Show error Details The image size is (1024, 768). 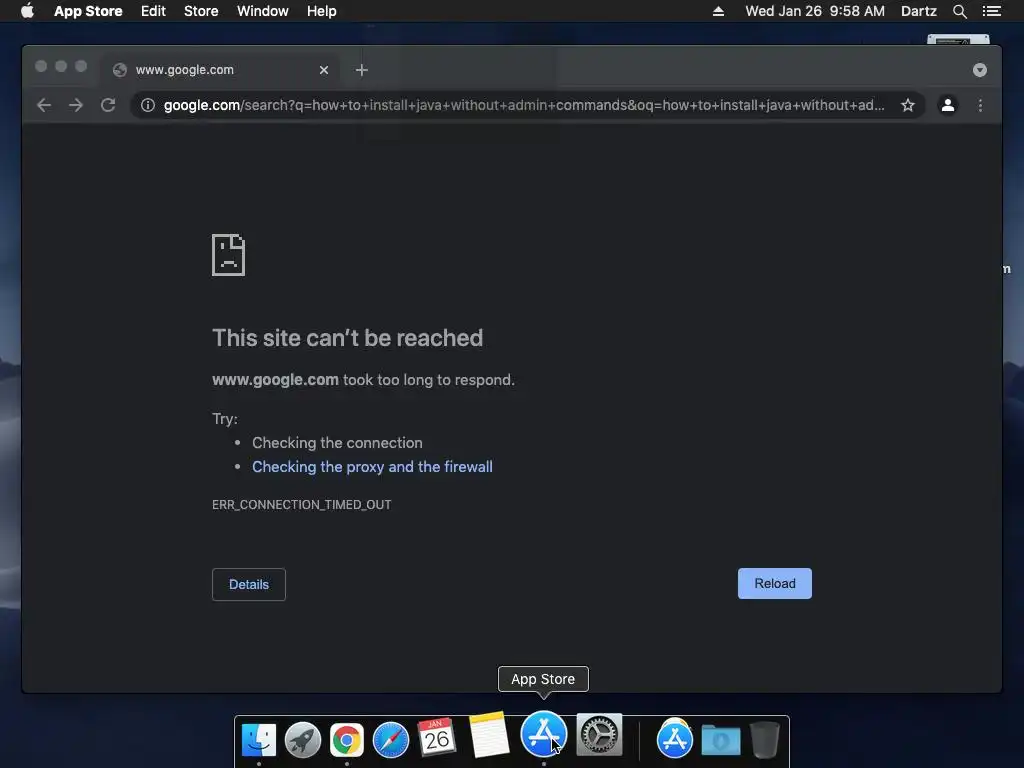249,584
